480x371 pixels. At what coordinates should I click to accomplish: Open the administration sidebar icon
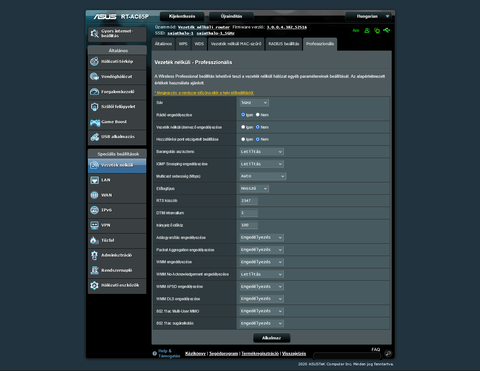coord(95,255)
